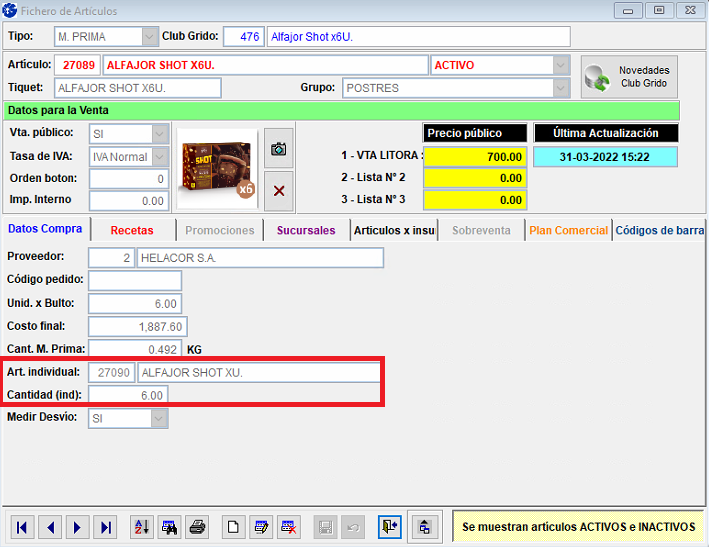
Task: Open the Sucursales tab
Action: pyautogui.click(x=306, y=230)
